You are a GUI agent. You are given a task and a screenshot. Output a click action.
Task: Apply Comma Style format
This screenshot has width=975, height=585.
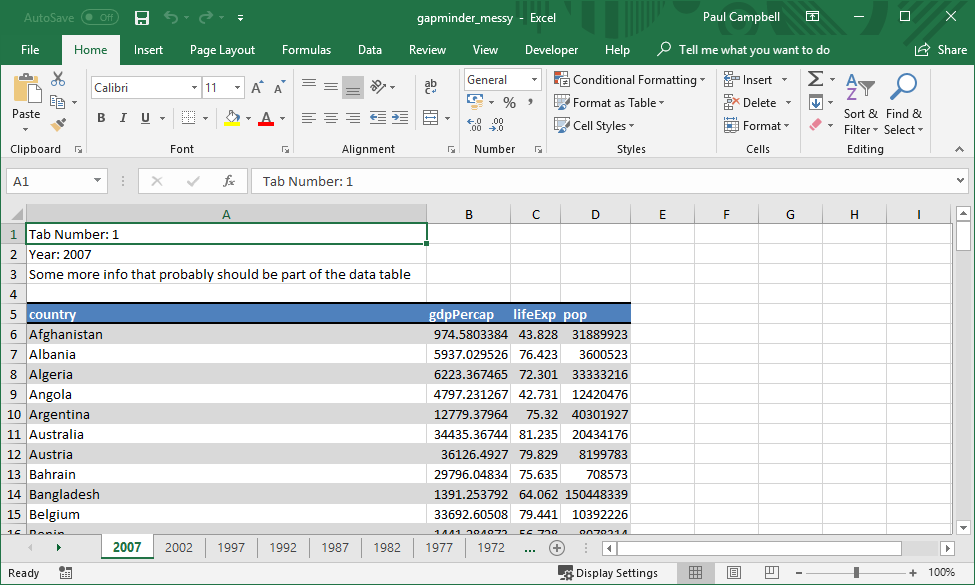pyautogui.click(x=530, y=103)
